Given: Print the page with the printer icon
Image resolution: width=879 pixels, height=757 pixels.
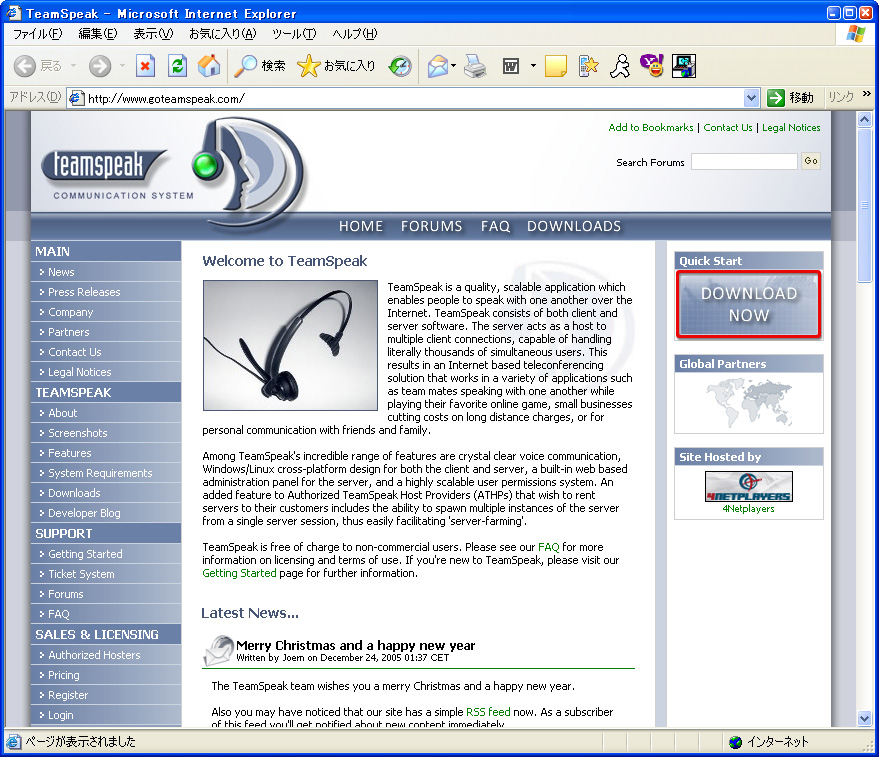Looking at the screenshot, I should point(475,66).
